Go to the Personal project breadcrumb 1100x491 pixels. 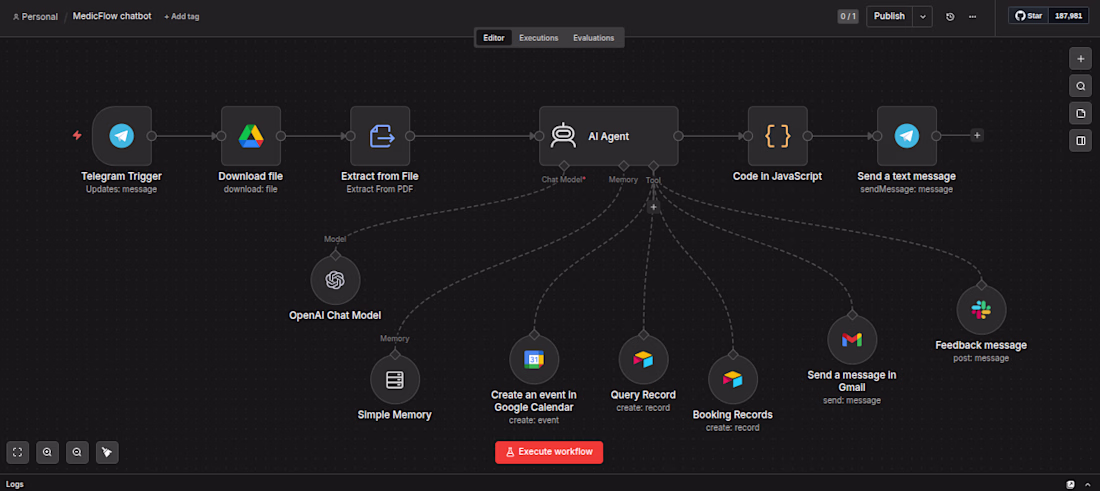click(x=35, y=16)
